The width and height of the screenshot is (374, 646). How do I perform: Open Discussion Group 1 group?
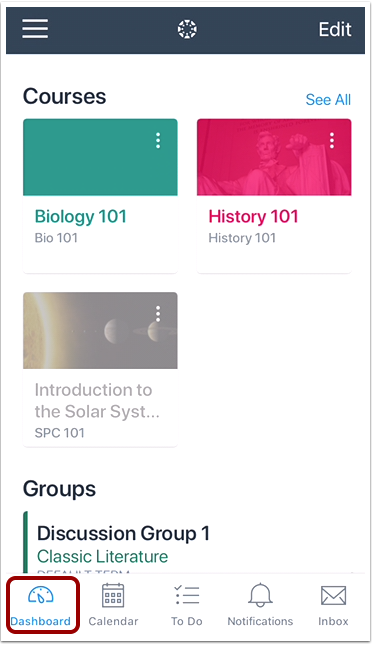pos(124,534)
